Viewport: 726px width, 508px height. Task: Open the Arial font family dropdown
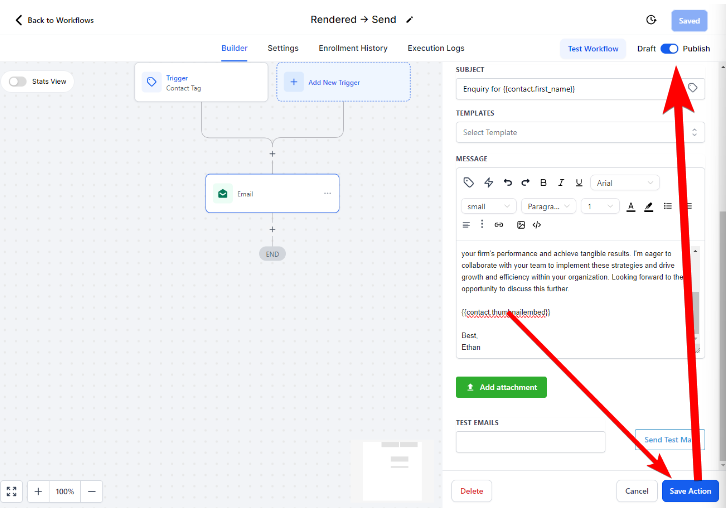[x=625, y=183]
